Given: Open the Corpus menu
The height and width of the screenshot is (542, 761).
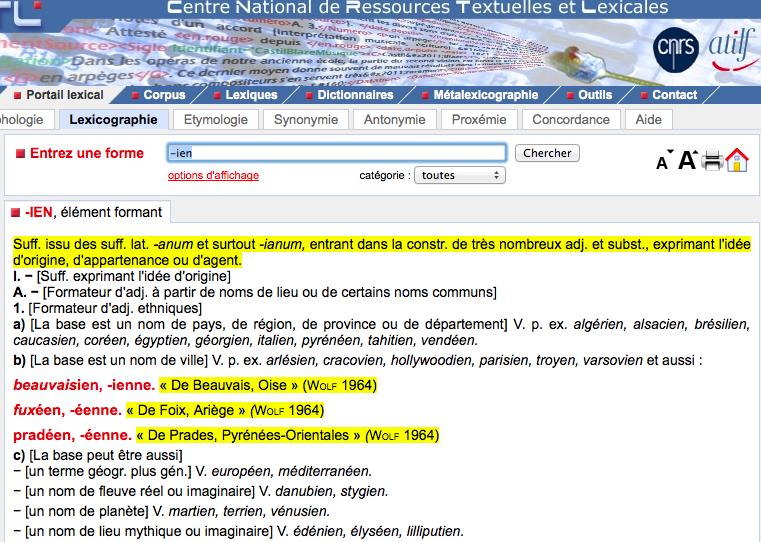Looking at the screenshot, I should click(159, 95).
